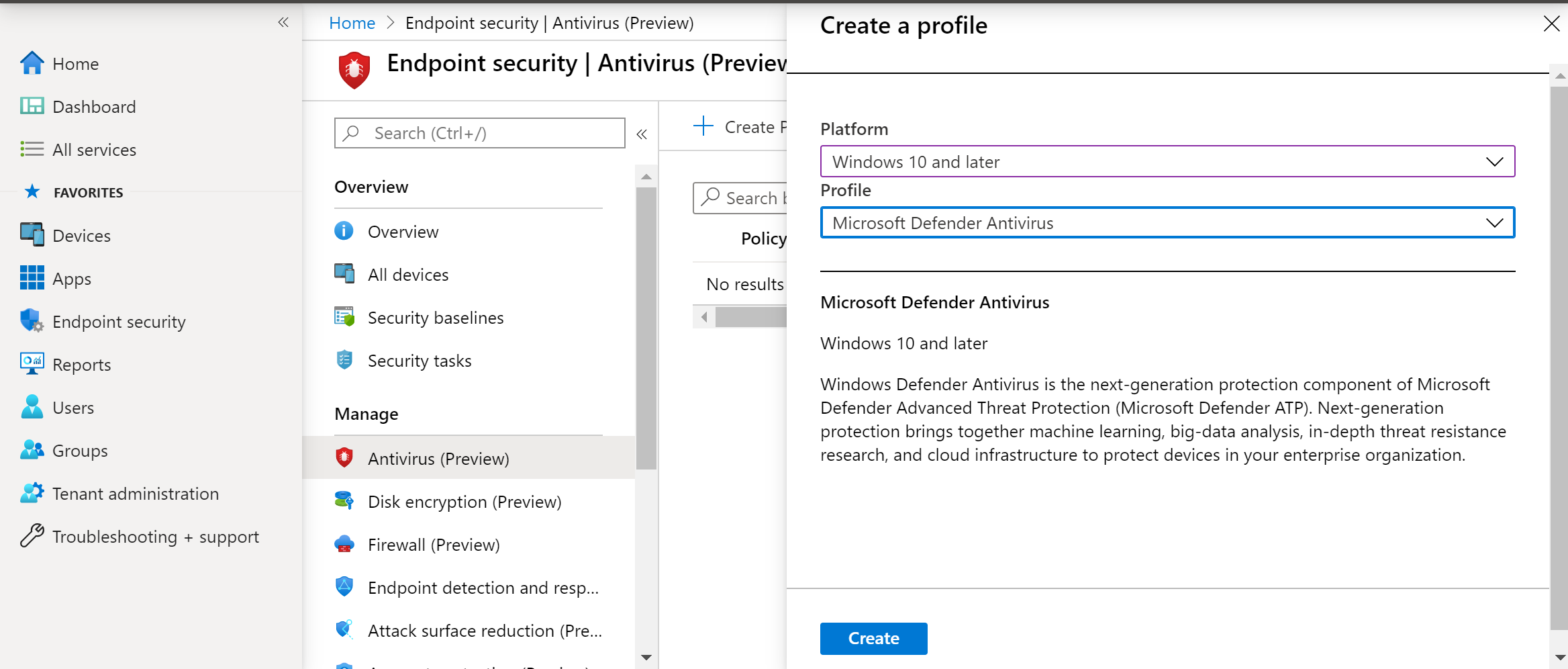
Task: Click the Endpoint security shield icon
Action: click(x=32, y=321)
